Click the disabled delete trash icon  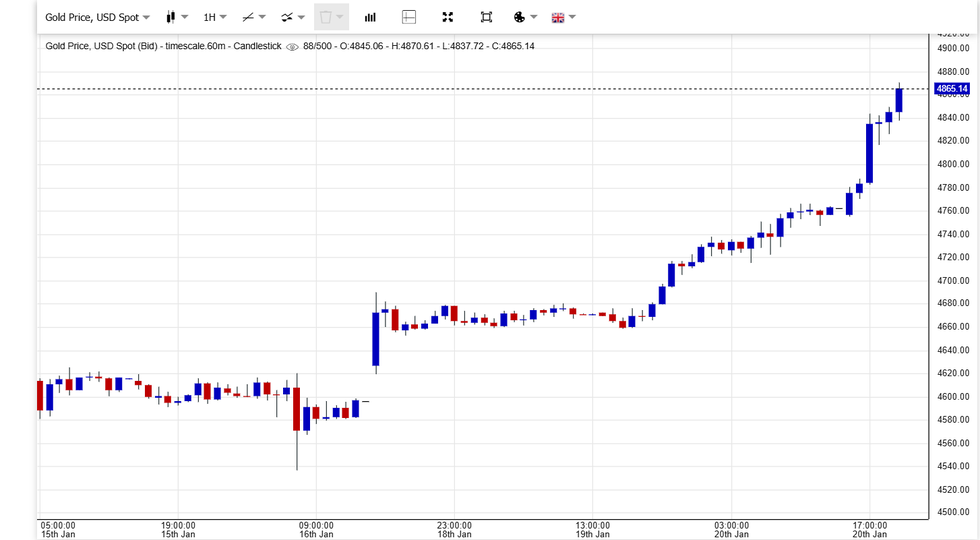coord(326,17)
